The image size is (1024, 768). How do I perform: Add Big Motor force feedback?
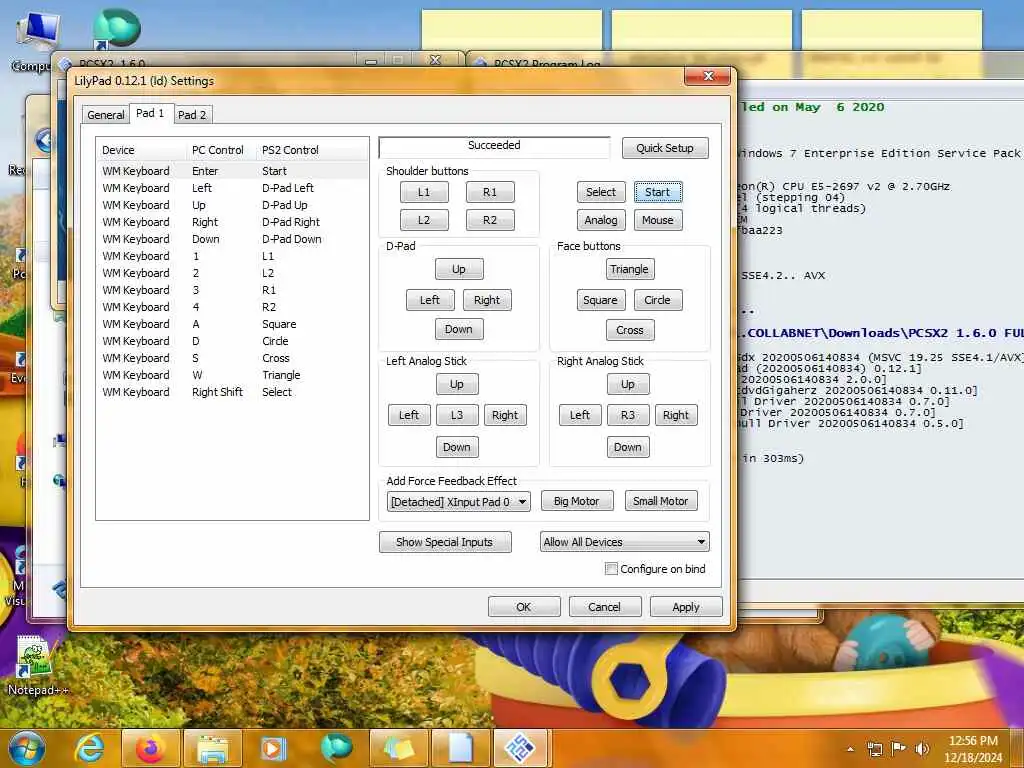click(x=577, y=501)
